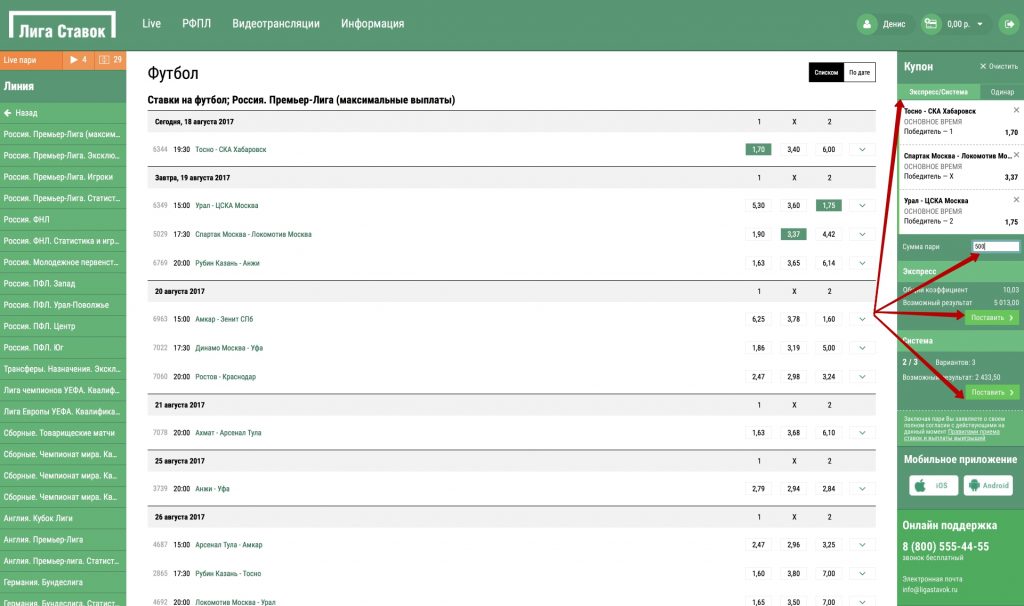Expand more bets for Рубин Казань - Анжи
This screenshot has height=606, width=1024.
pos(862,263)
